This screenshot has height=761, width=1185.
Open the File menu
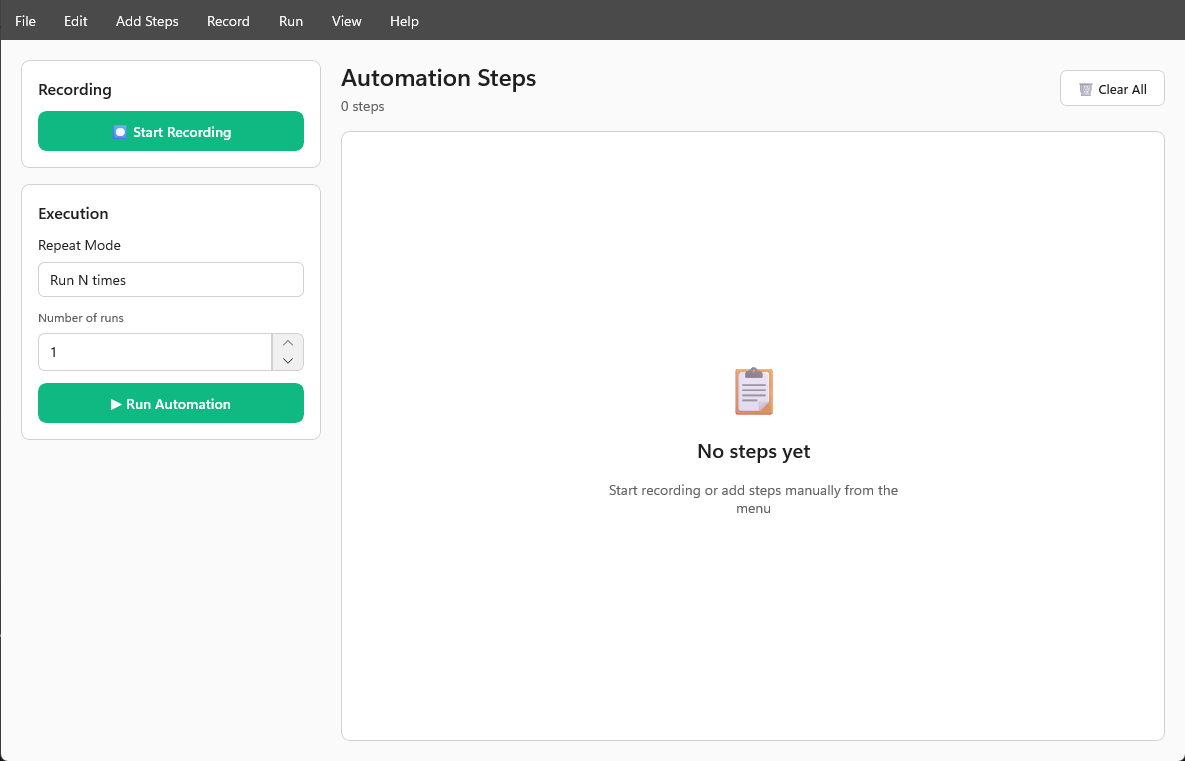(25, 21)
